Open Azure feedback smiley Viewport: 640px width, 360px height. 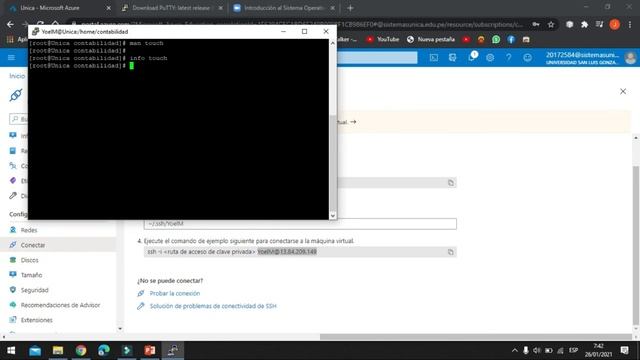click(x=527, y=58)
